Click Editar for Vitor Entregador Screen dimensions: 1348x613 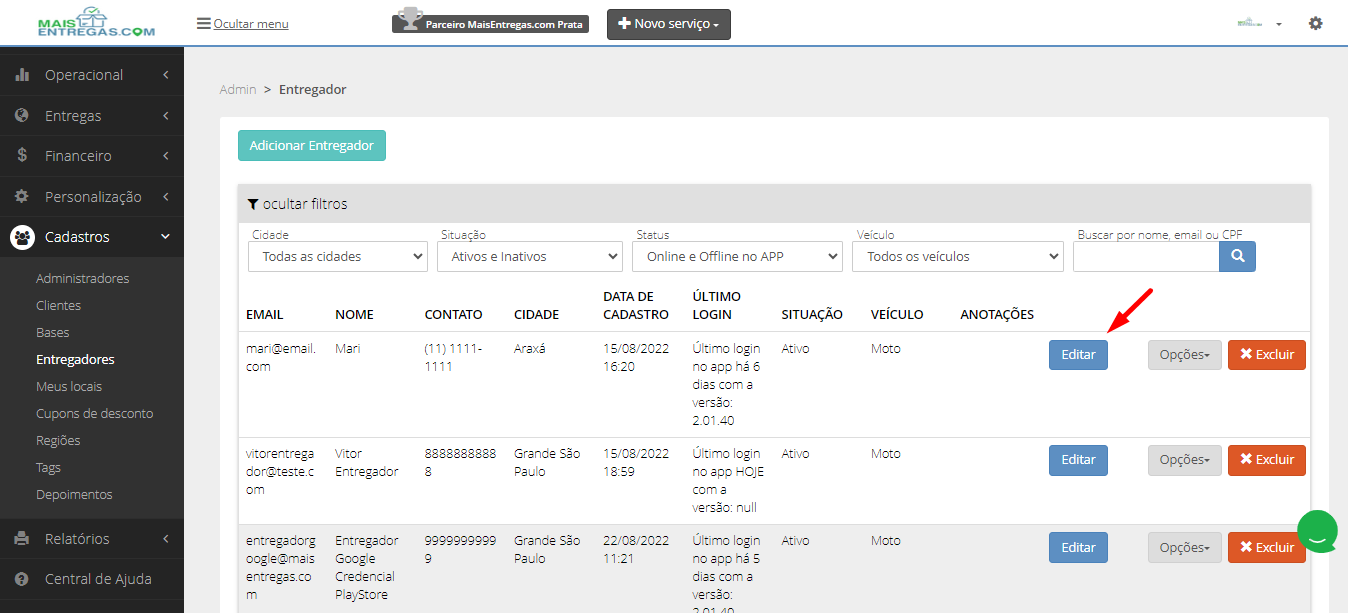[x=1078, y=460]
